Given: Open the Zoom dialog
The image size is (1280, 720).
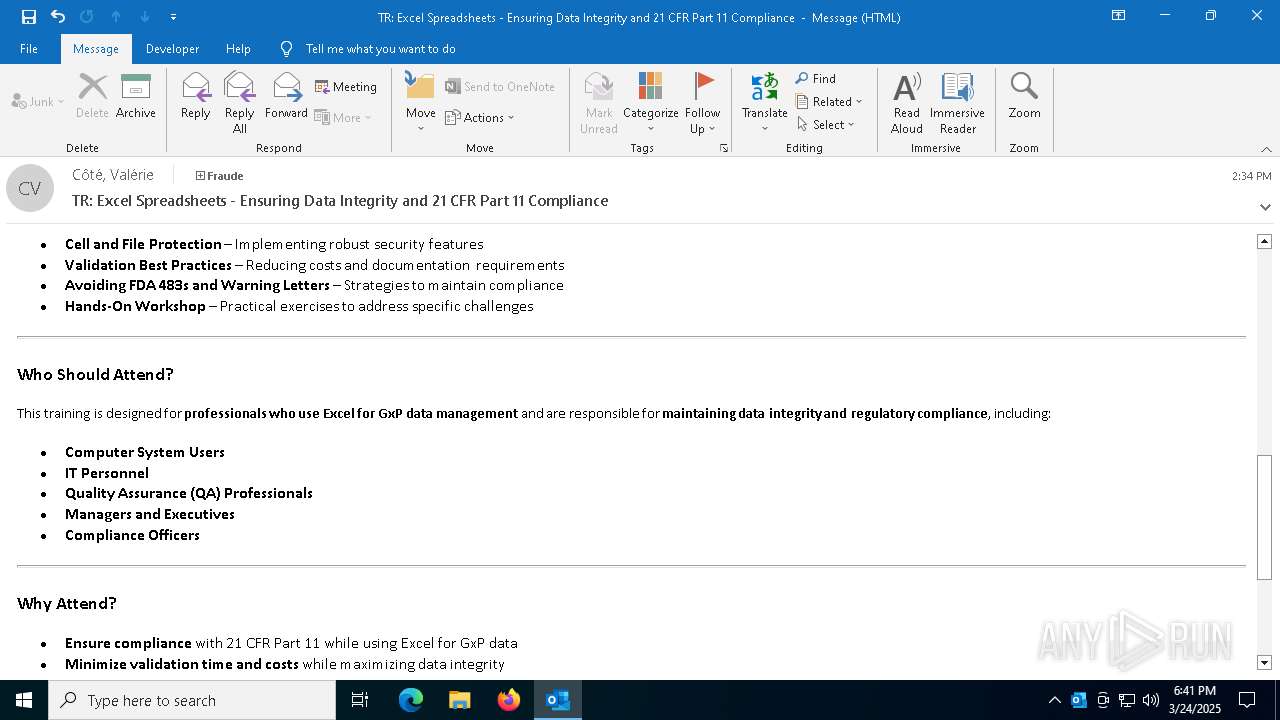Looking at the screenshot, I should point(1025,97).
